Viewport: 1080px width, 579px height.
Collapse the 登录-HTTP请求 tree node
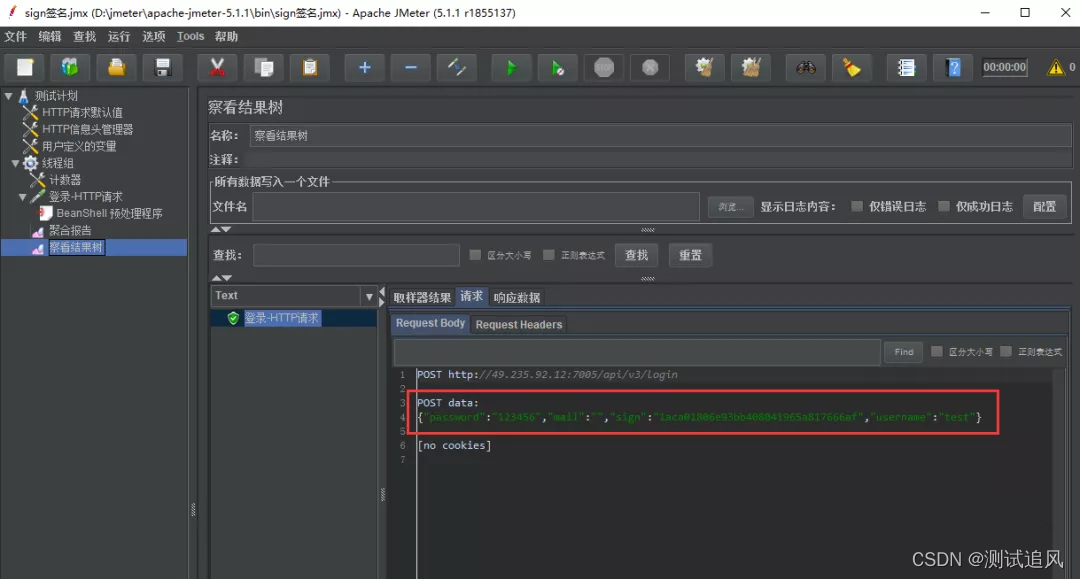22,197
